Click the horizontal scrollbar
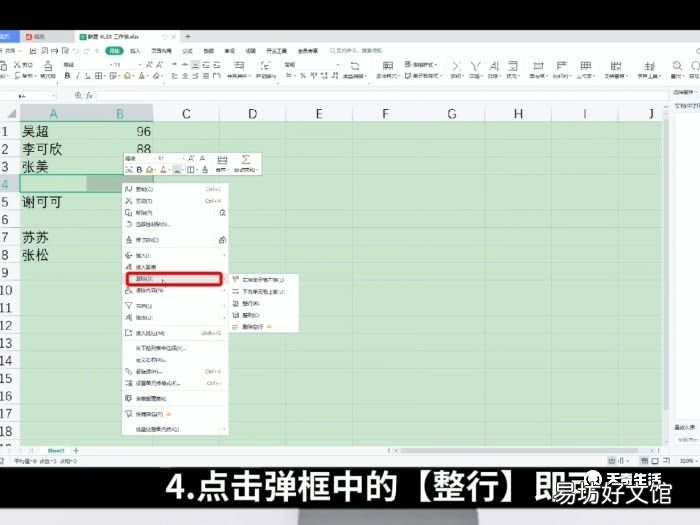Image resolution: width=700 pixels, height=525 pixels. (520, 450)
